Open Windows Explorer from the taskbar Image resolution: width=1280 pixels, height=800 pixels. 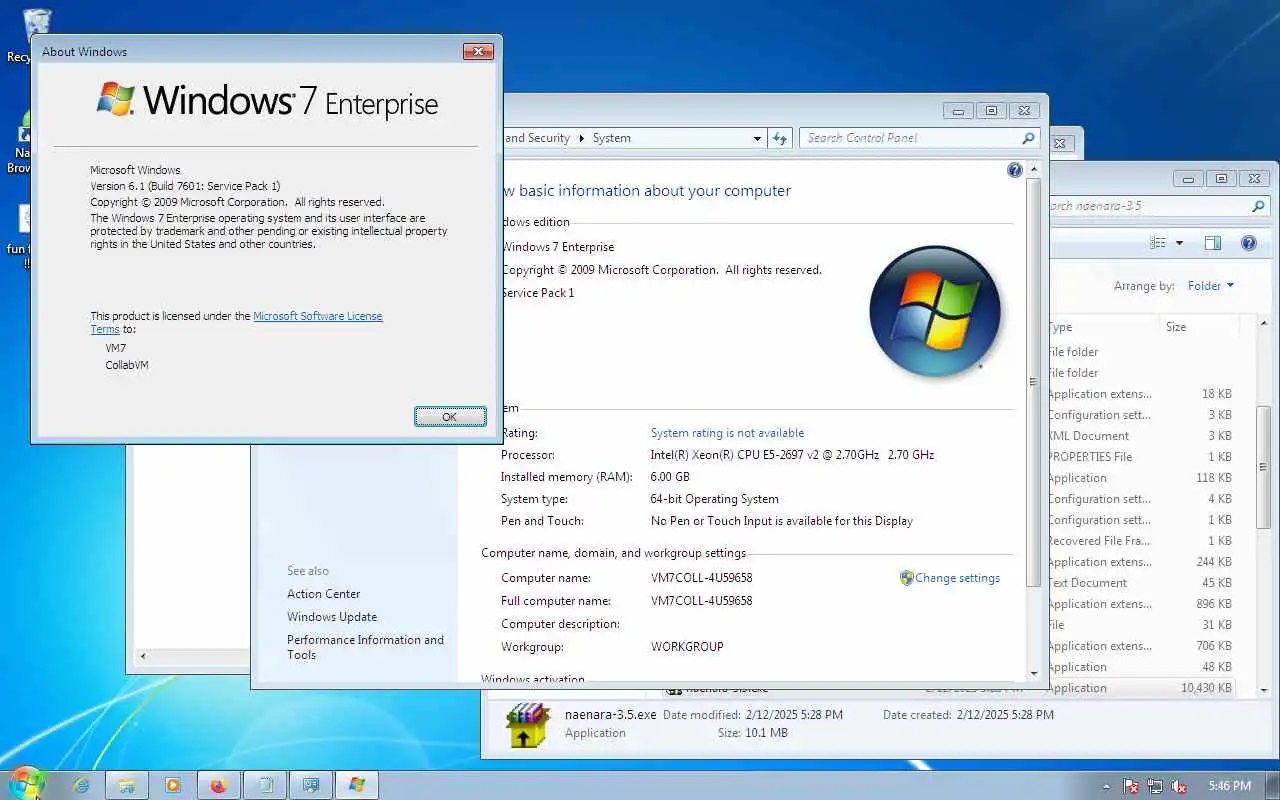click(127, 785)
